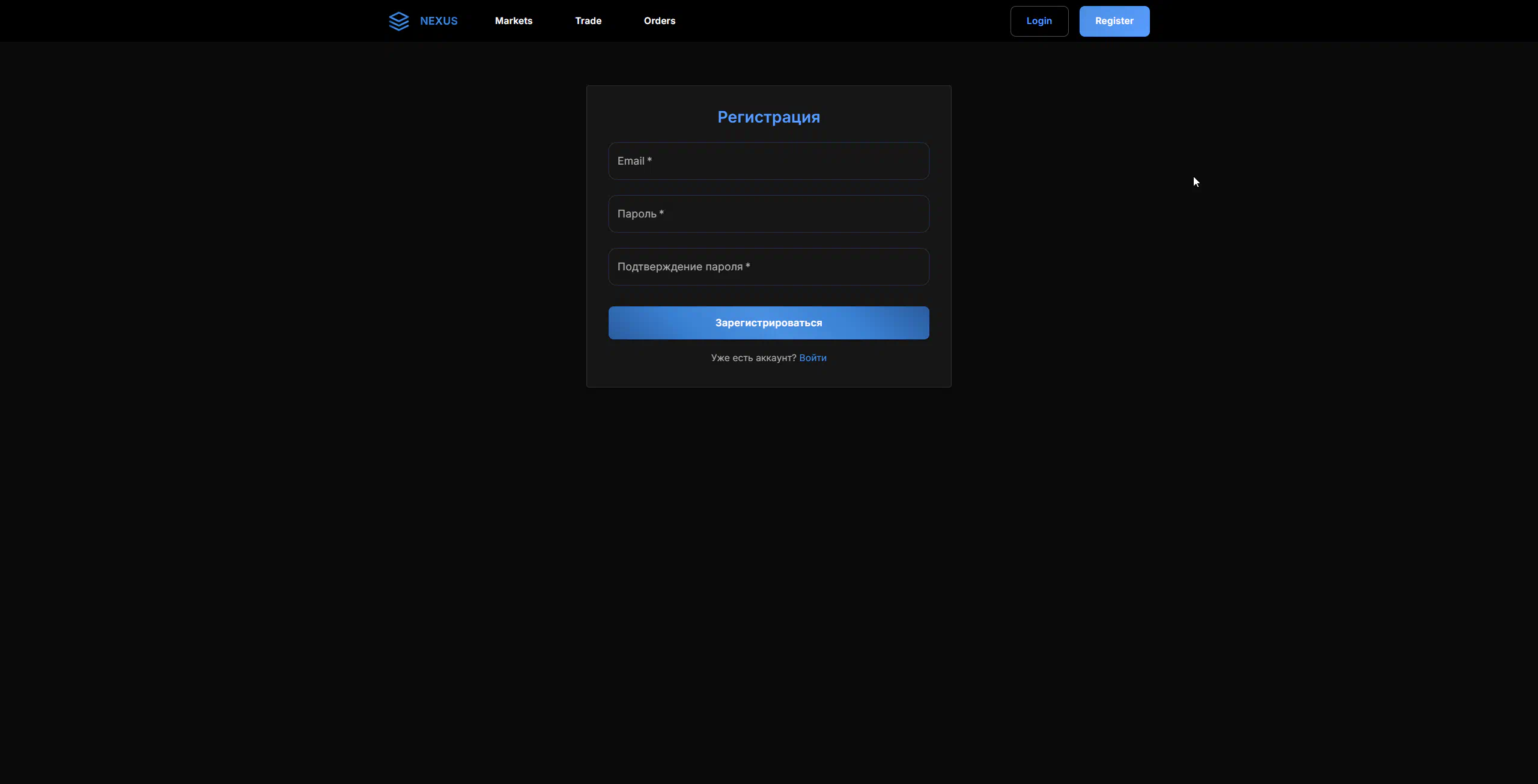This screenshot has height=784, width=1538.
Task: Submit with the Зарегистрироваться button
Action: pos(768,323)
